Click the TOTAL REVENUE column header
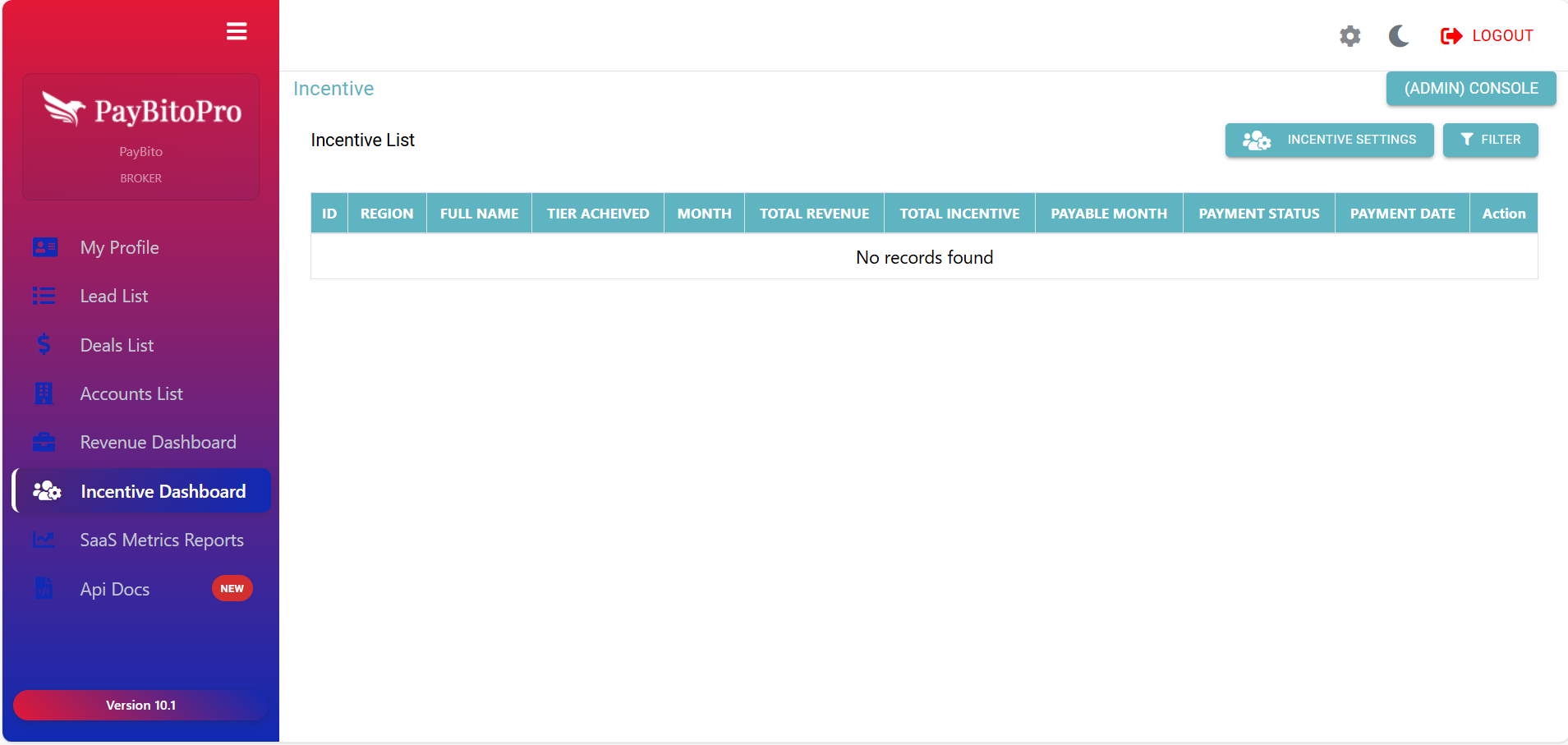Viewport: 1568px width, 745px height. coord(813,214)
